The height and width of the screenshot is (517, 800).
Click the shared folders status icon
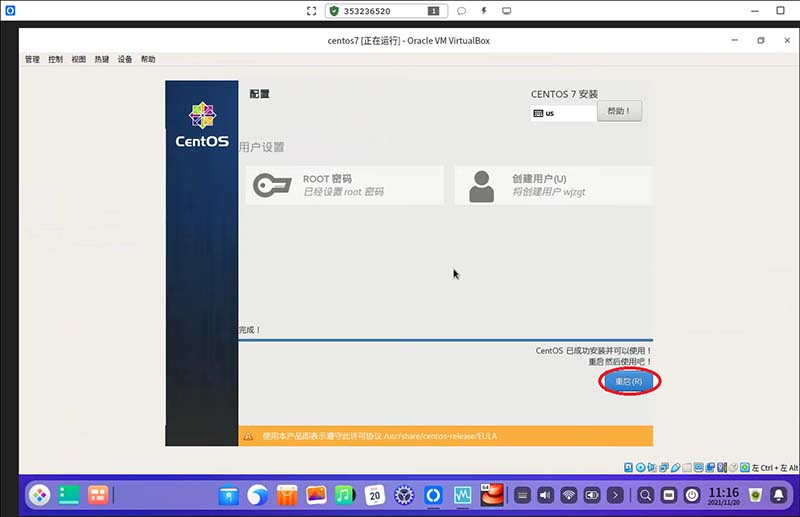[x=687, y=467]
